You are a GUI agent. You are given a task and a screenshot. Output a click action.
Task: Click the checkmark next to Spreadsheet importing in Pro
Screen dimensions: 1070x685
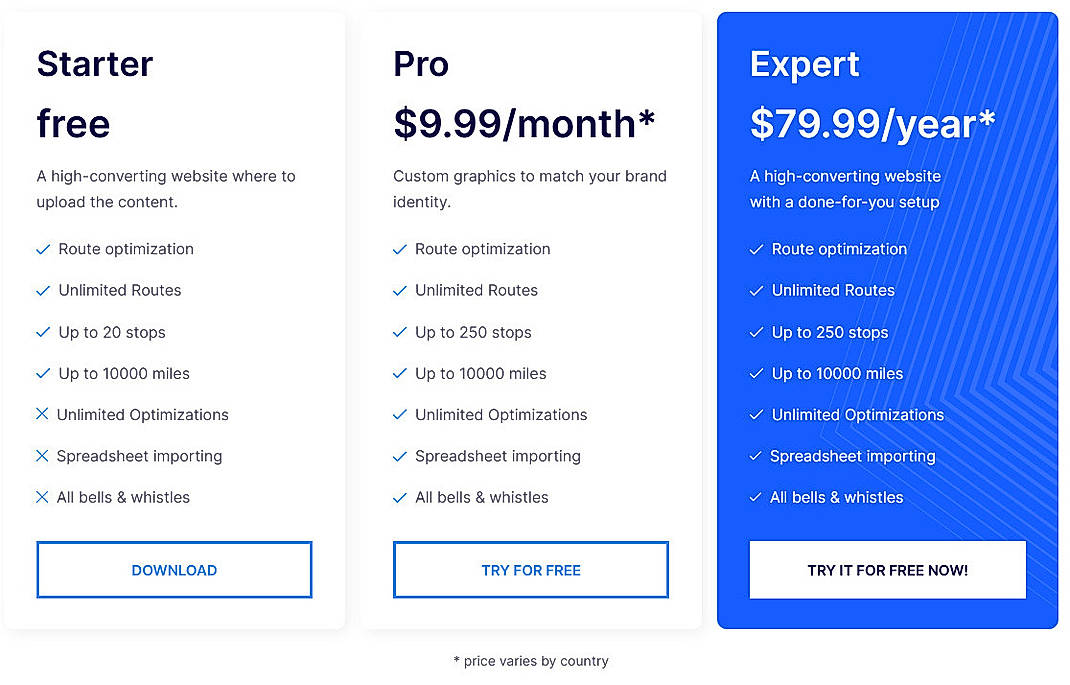click(x=400, y=456)
